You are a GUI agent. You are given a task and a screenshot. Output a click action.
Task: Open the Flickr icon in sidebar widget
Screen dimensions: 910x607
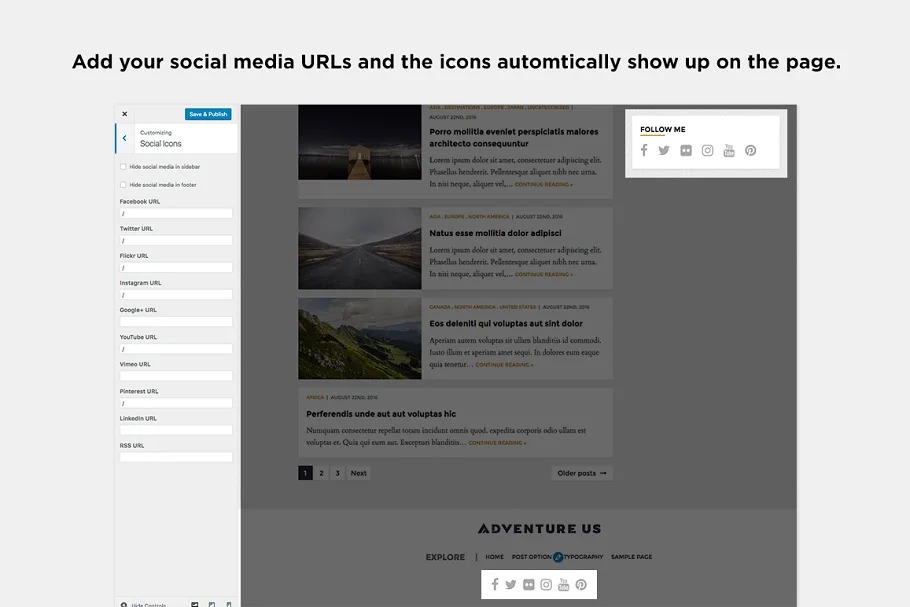(685, 151)
